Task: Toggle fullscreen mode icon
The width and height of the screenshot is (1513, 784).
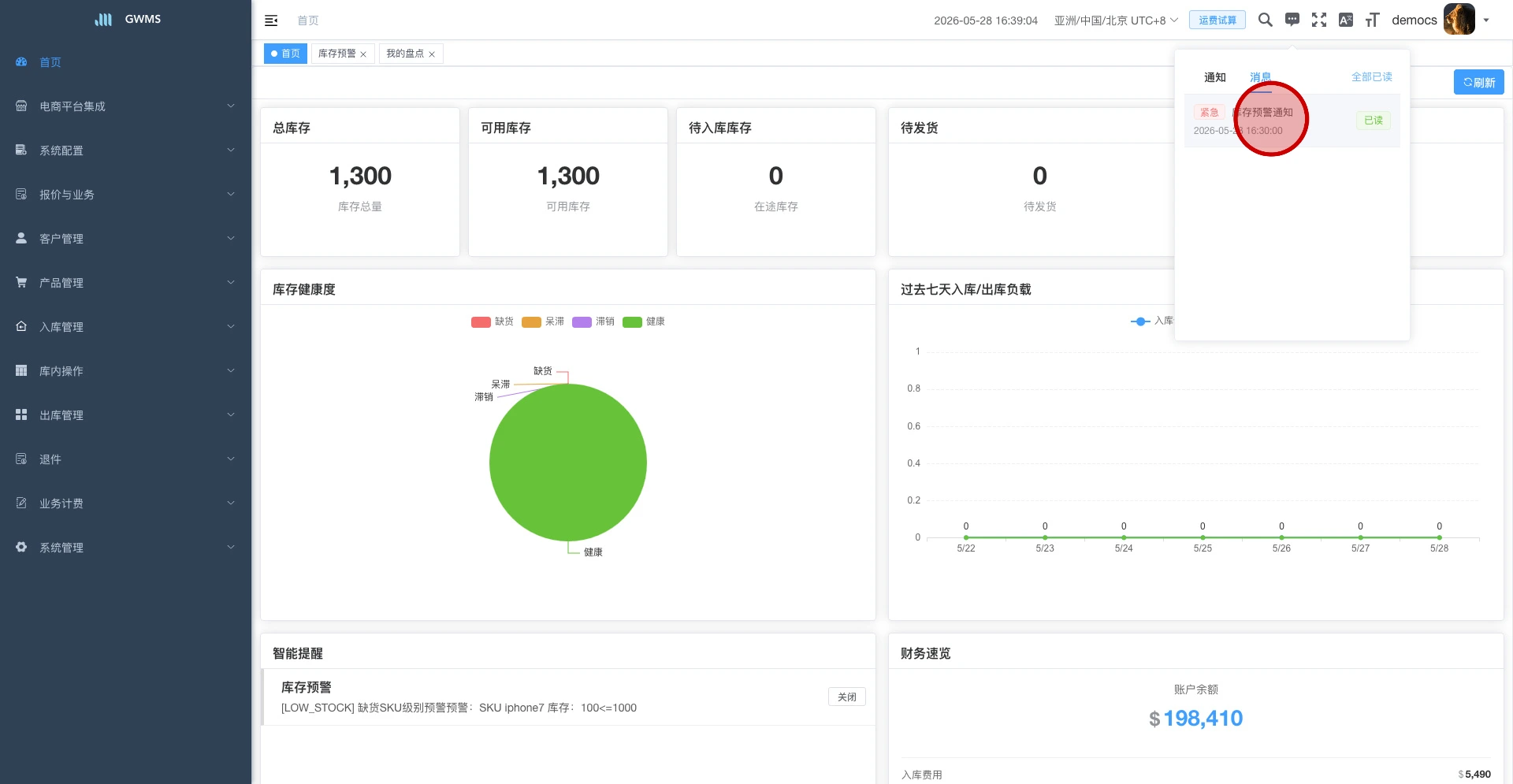Action: point(1319,20)
